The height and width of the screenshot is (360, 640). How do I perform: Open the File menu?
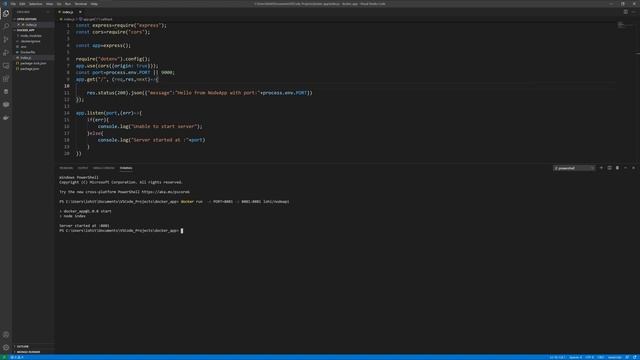pyautogui.click(x=13, y=4)
